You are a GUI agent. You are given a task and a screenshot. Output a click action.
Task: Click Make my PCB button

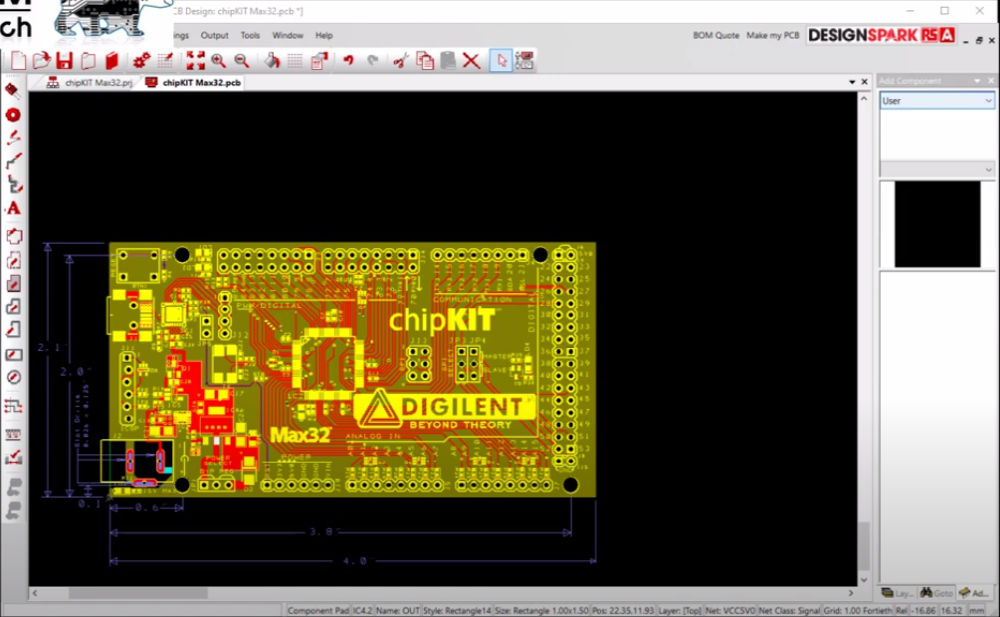coord(772,35)
